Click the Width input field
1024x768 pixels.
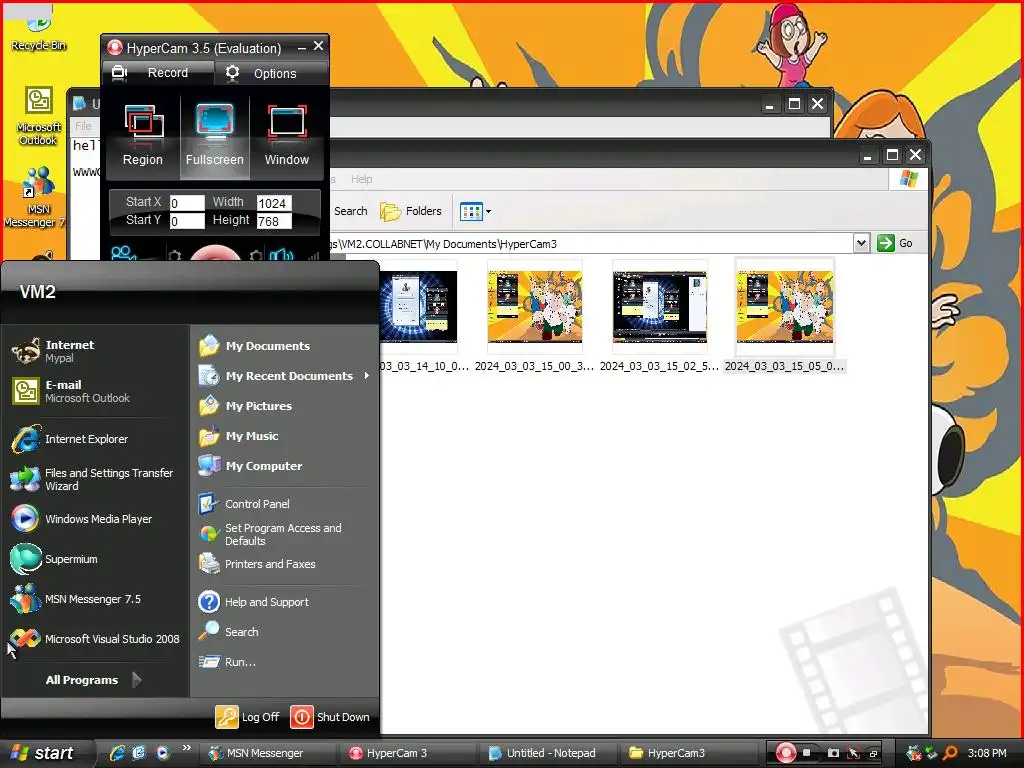[x=274, y=203]
